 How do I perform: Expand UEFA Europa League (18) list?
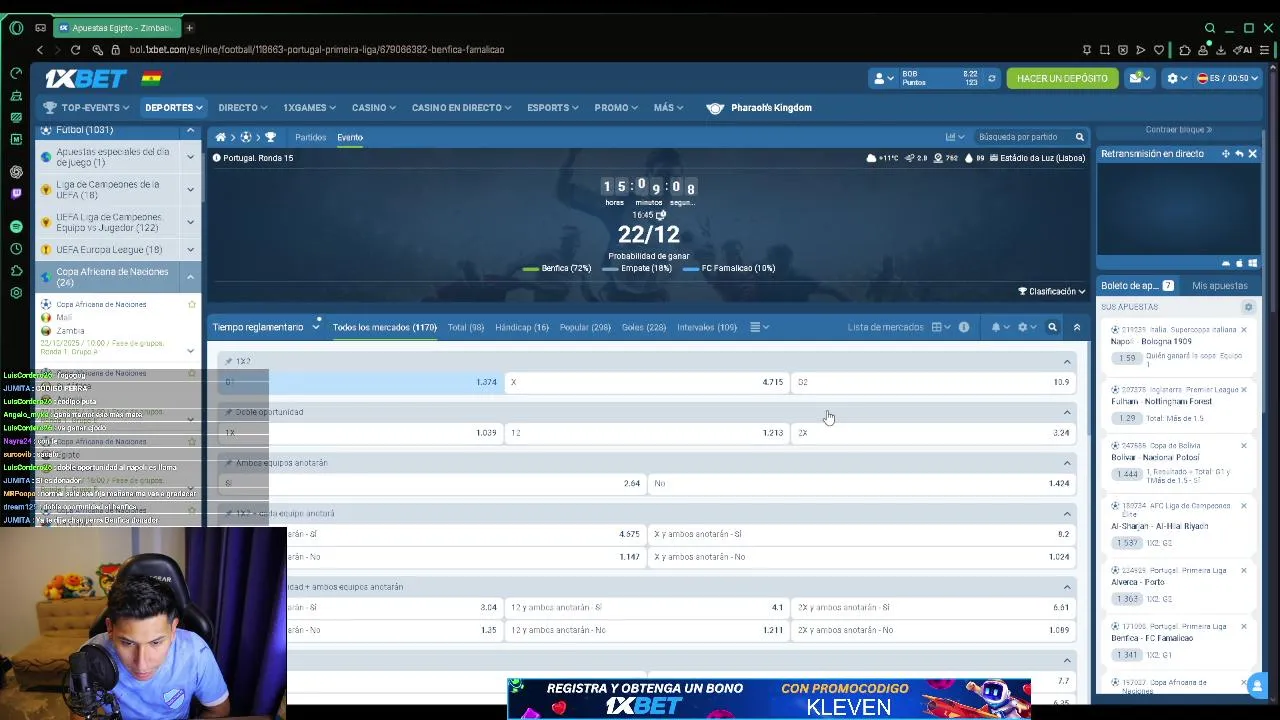tap(190, 250)
